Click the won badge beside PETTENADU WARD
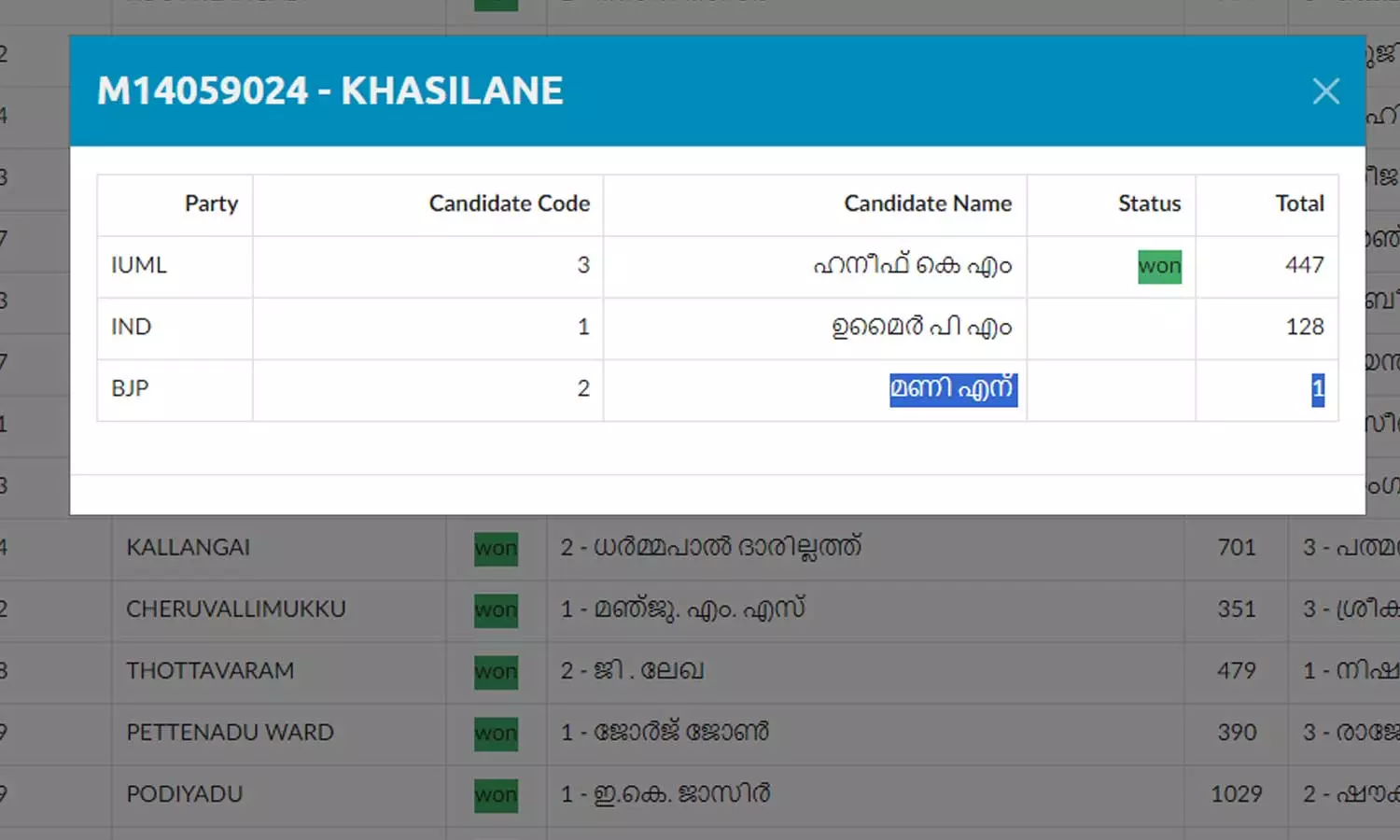This screenshot has height=840, width=1400. [x=496, y=733]
